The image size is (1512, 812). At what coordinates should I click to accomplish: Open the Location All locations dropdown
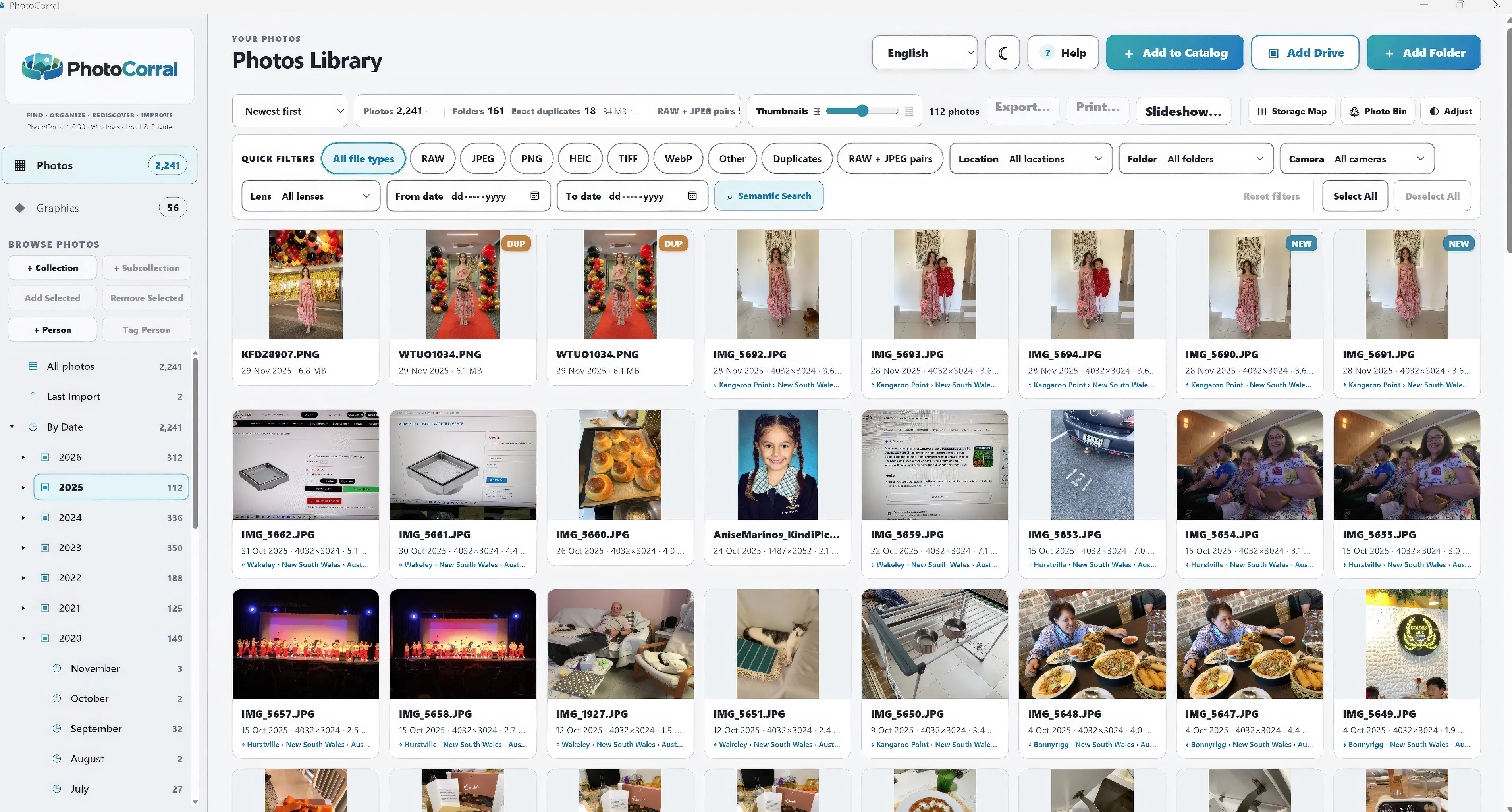1031,159
